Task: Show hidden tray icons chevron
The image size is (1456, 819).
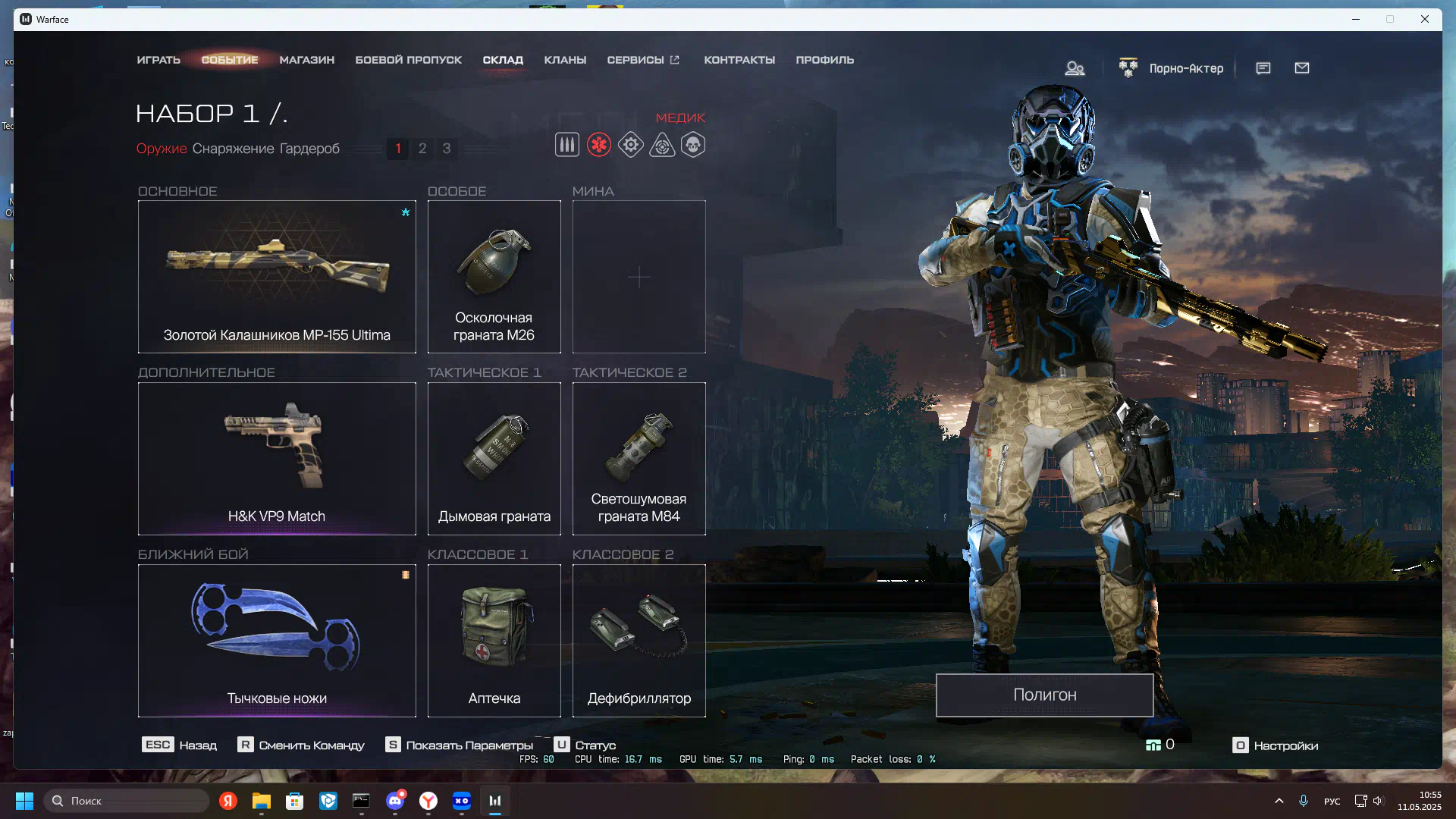Action: coord(1279,801)
